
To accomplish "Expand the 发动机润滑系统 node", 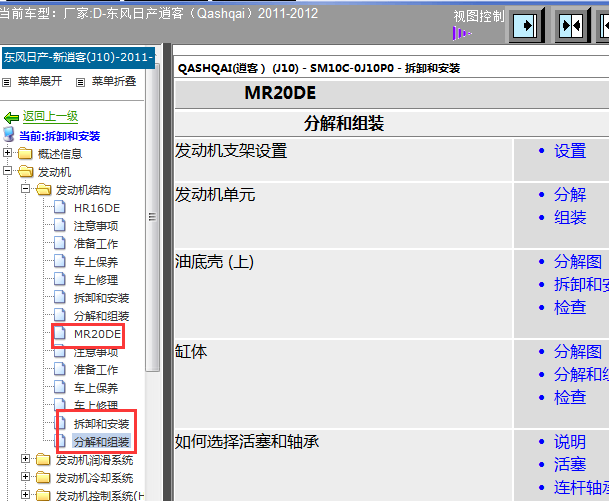I will 25,459.
